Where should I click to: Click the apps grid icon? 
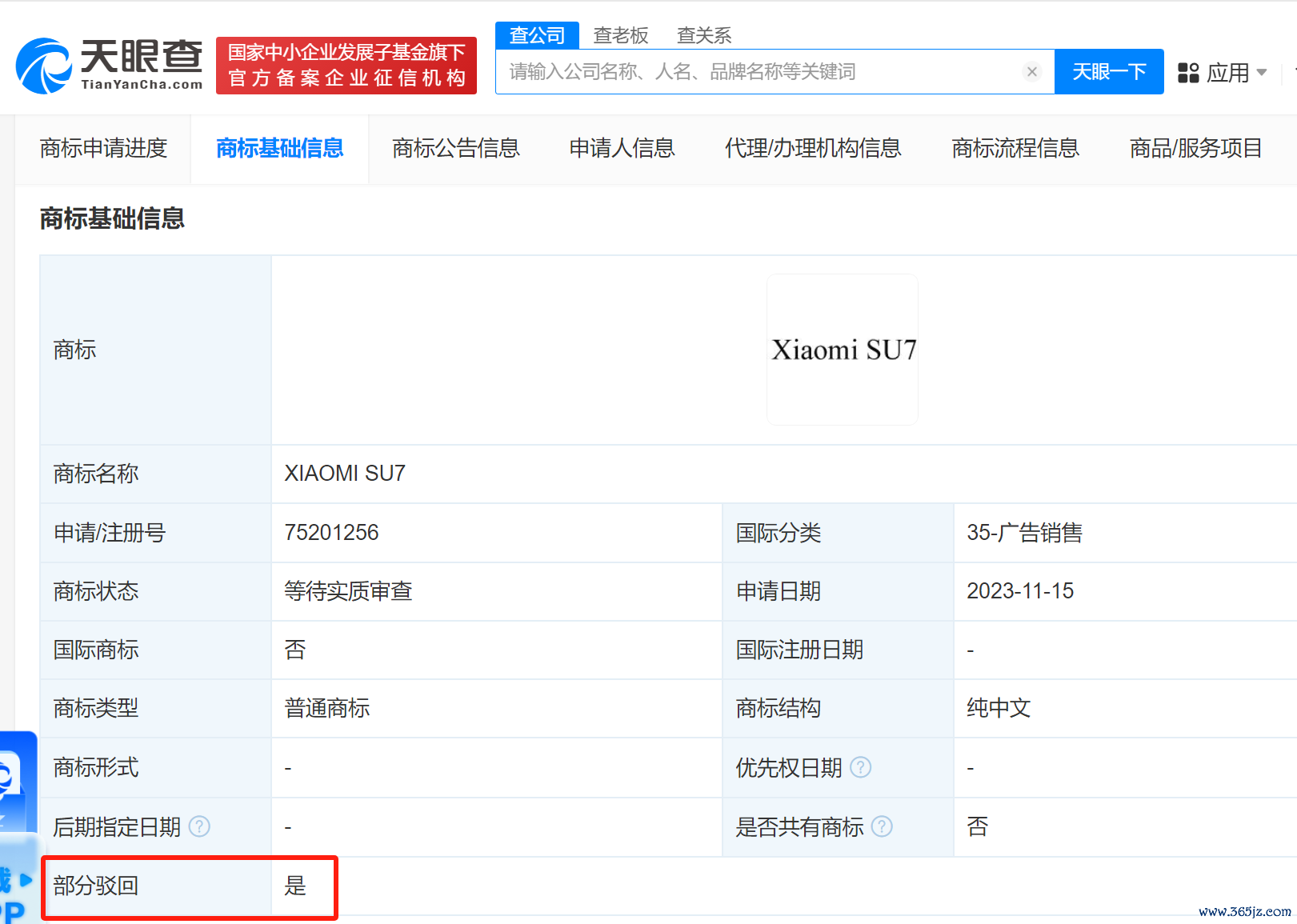click(x=1188, y=73)
